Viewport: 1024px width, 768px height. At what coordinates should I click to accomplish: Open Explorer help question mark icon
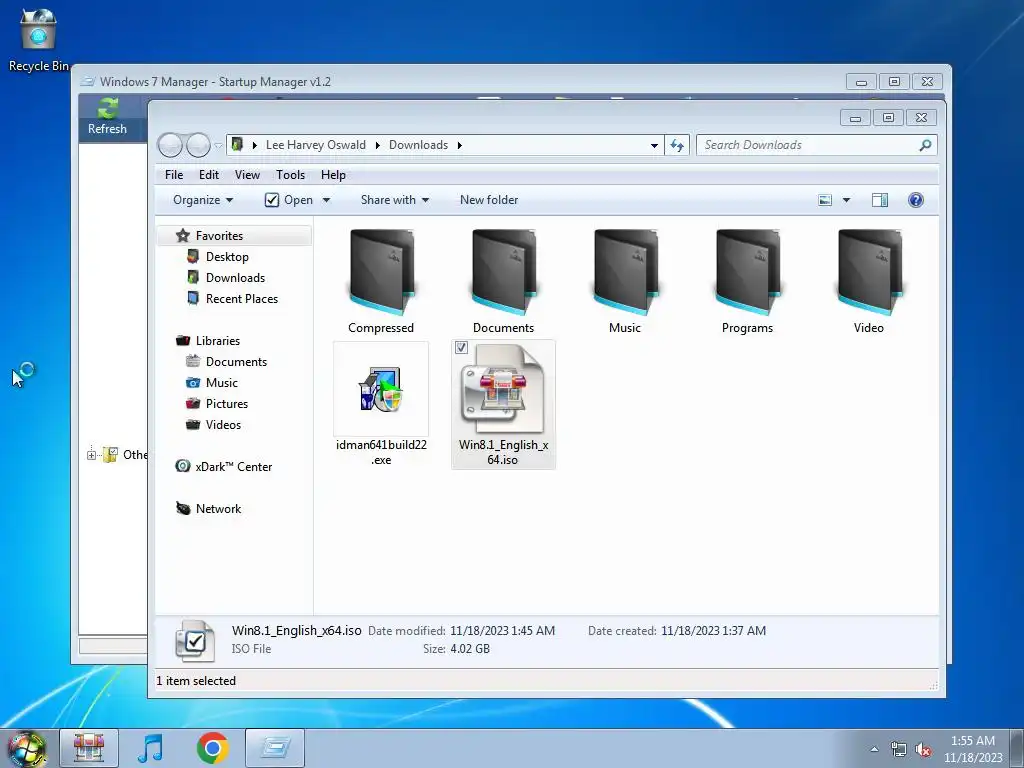coord(916,200)
